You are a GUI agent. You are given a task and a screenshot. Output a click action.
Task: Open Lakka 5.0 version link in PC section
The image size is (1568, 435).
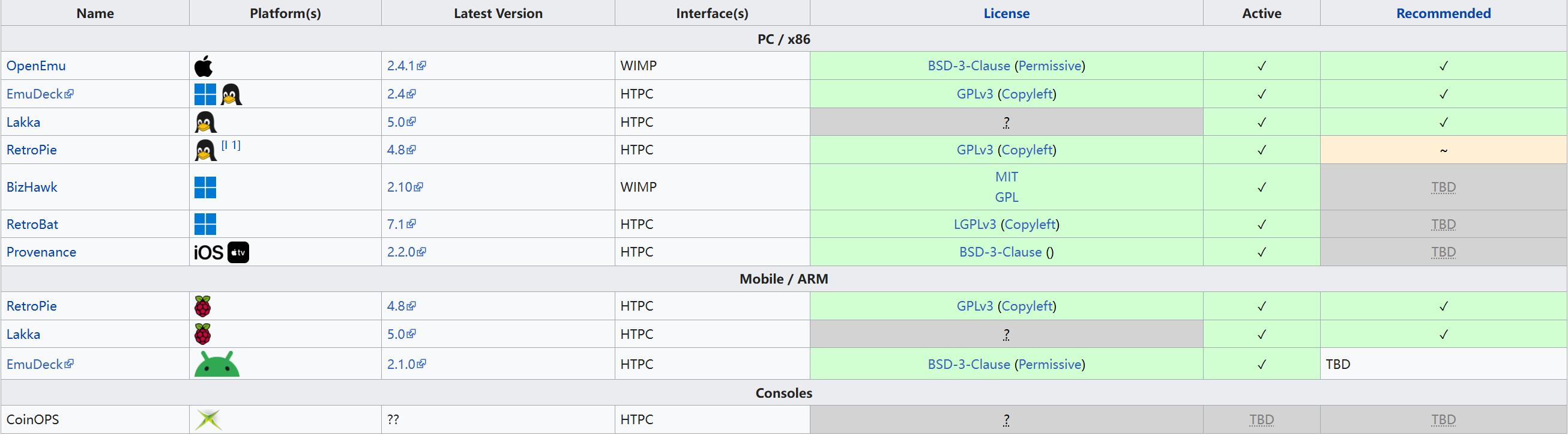pos(402,122)
